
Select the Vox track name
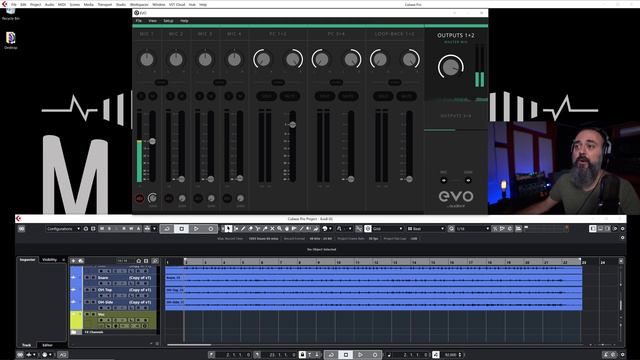pos(101,314)
